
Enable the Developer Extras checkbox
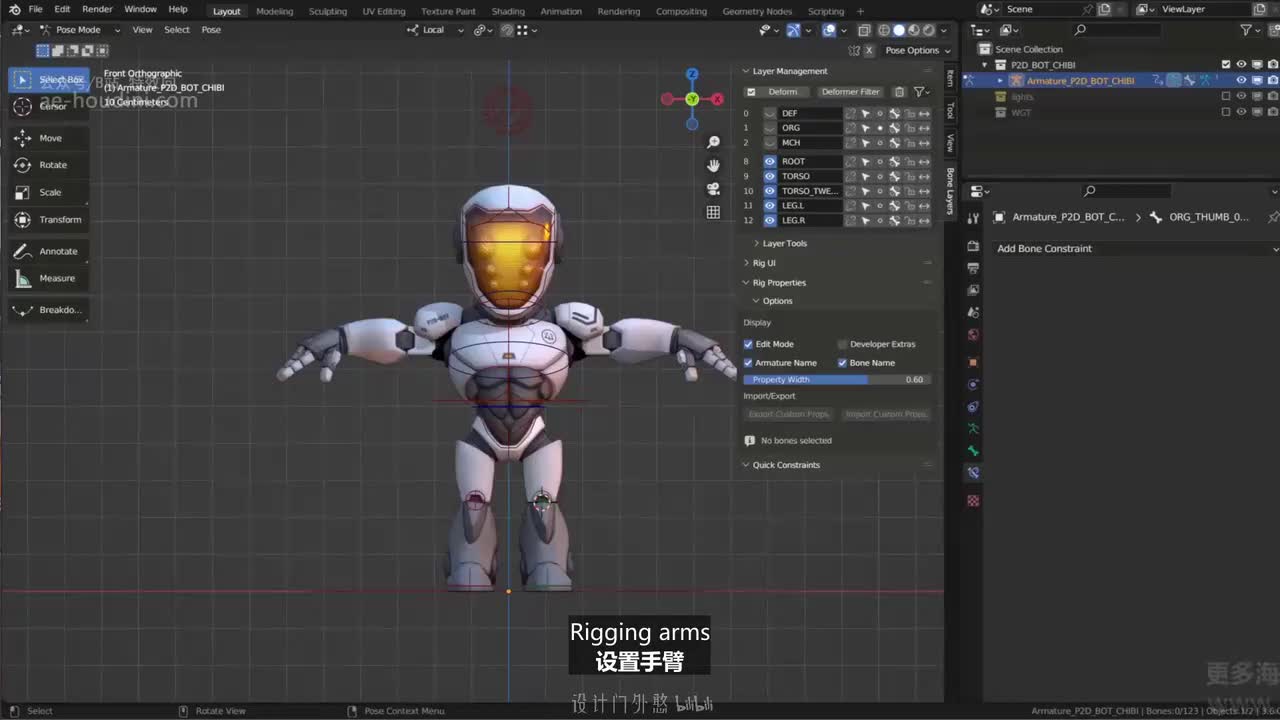[842, 344]
